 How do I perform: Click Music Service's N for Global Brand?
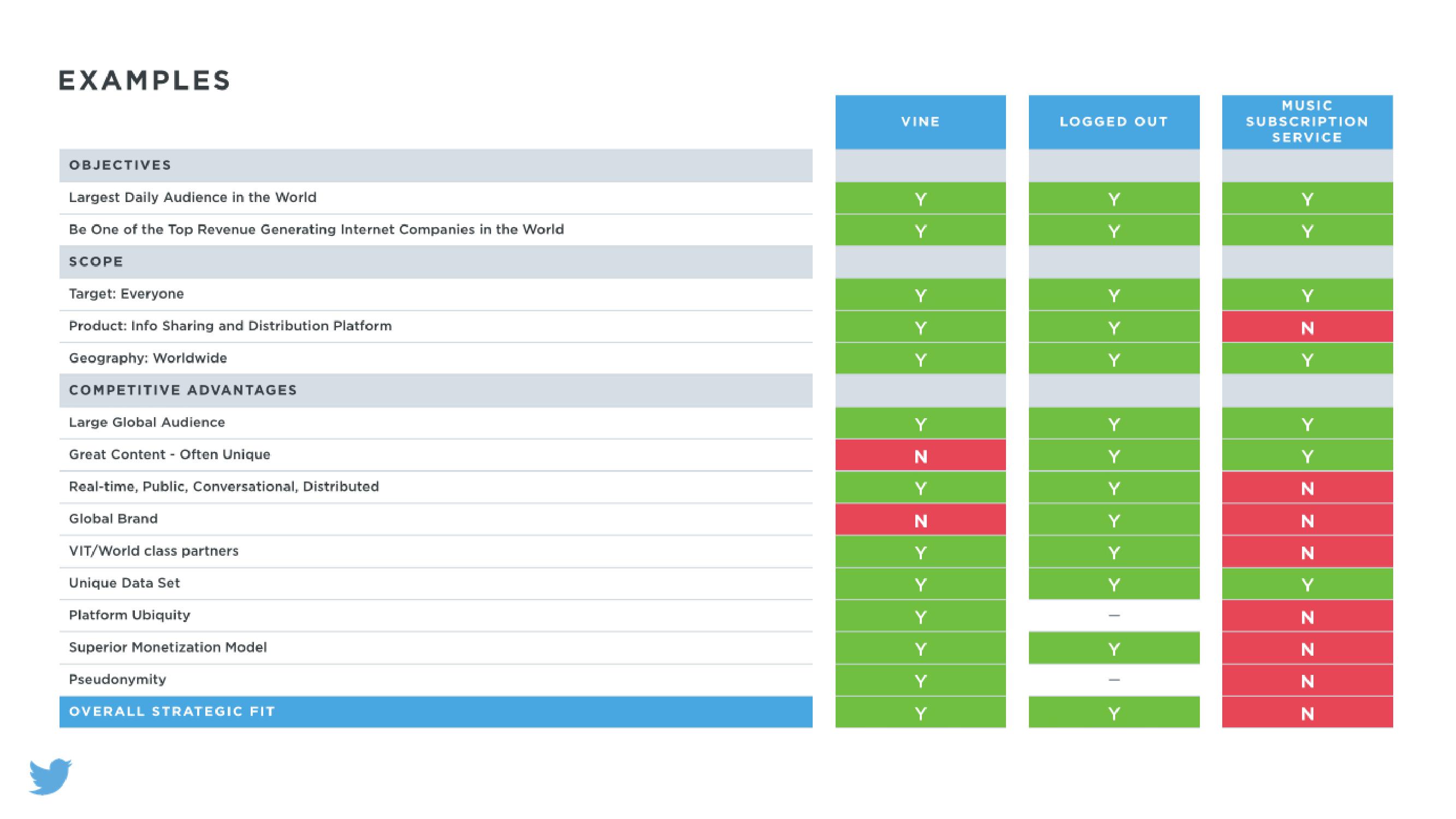pos(1307,520)
